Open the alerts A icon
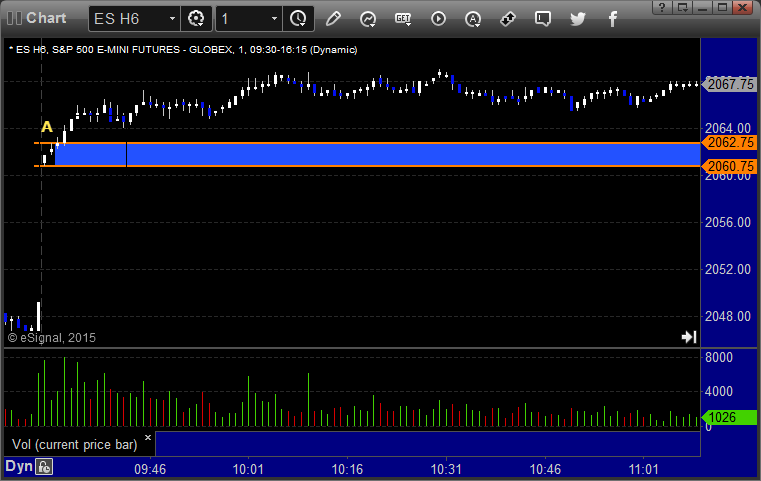The width and height of the screenshot is (761, 481). click(473, 19)
